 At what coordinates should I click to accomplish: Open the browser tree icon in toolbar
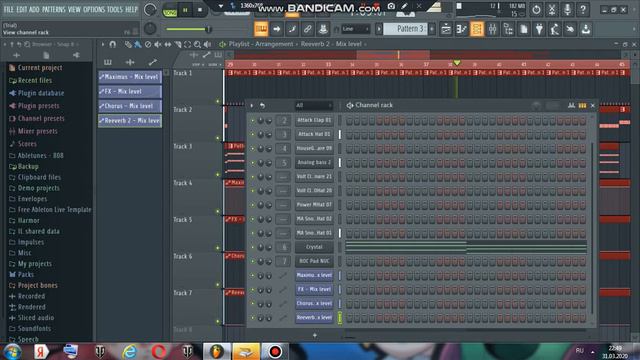[508, 29]
